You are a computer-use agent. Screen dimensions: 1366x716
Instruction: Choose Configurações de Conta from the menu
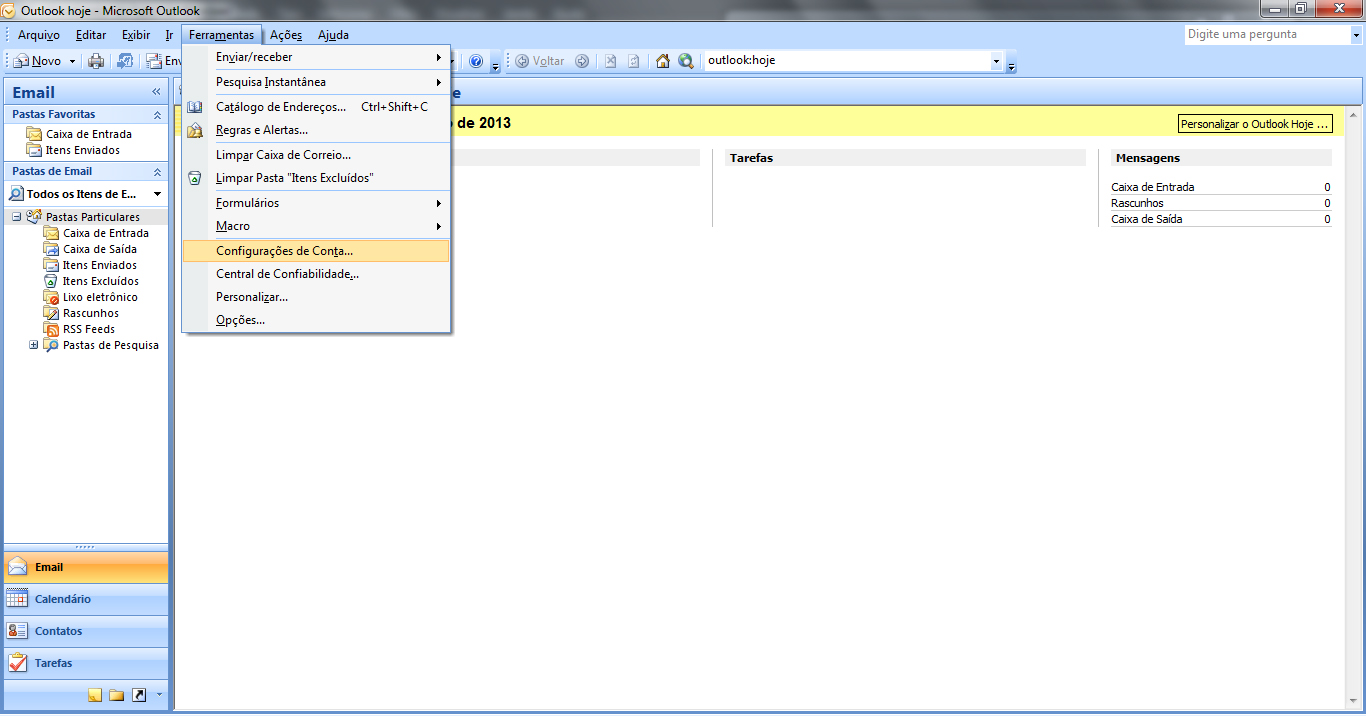(x=316, y=251)
